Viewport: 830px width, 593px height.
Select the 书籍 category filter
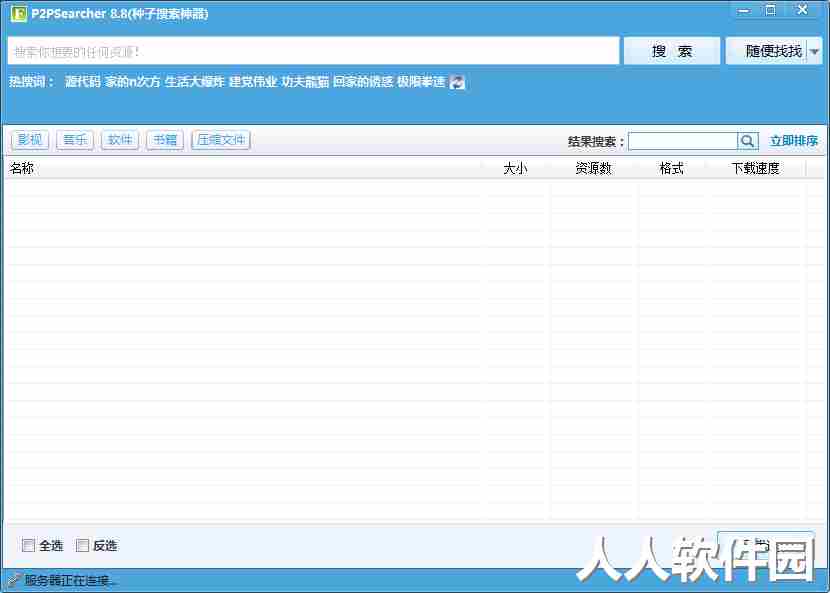coord(165,140)
